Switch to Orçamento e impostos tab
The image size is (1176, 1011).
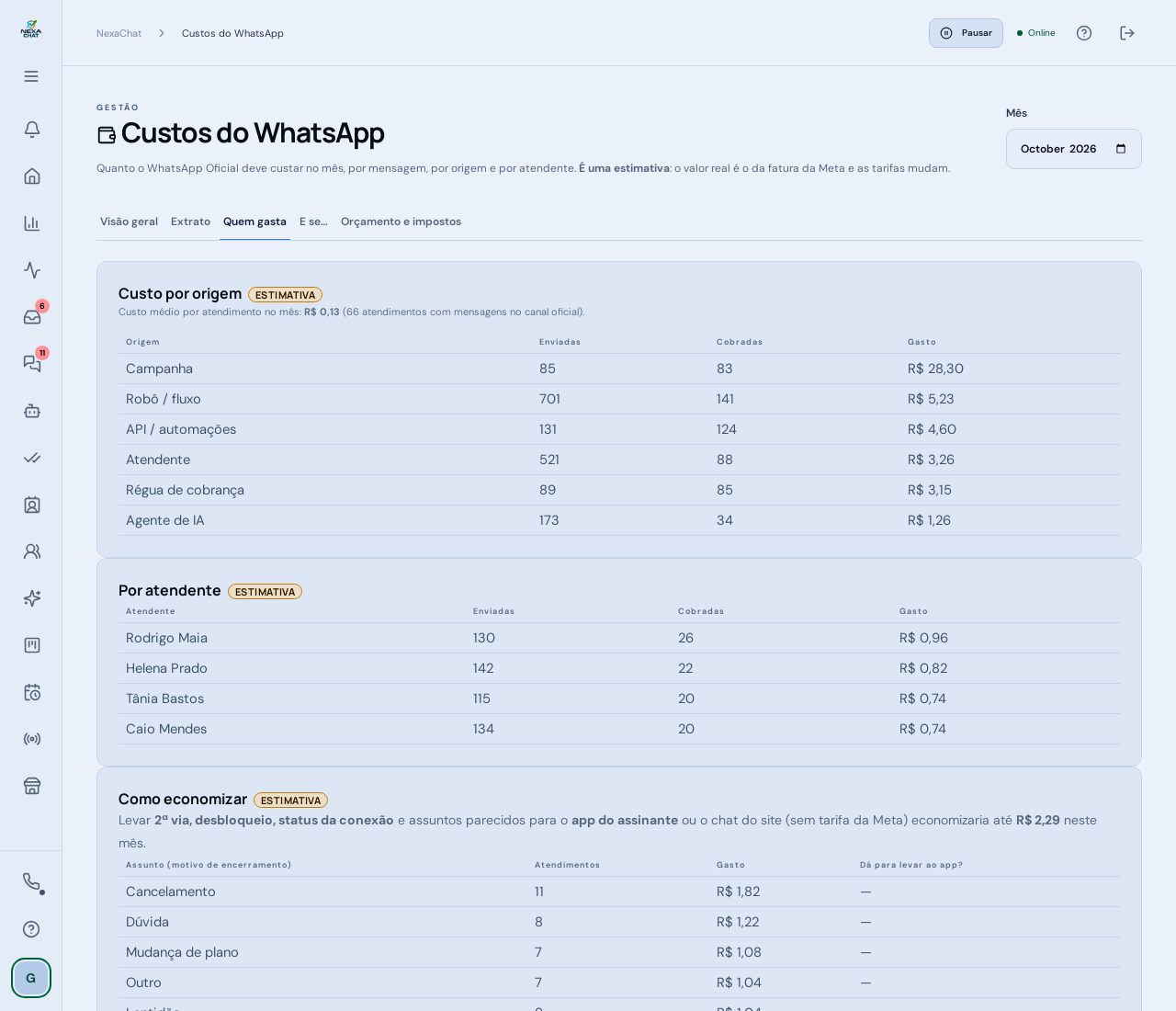[x=401, y=222]
